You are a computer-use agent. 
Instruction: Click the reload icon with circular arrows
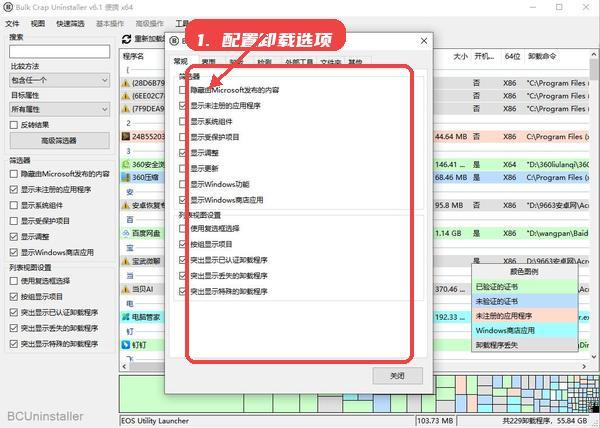[126, 39]
